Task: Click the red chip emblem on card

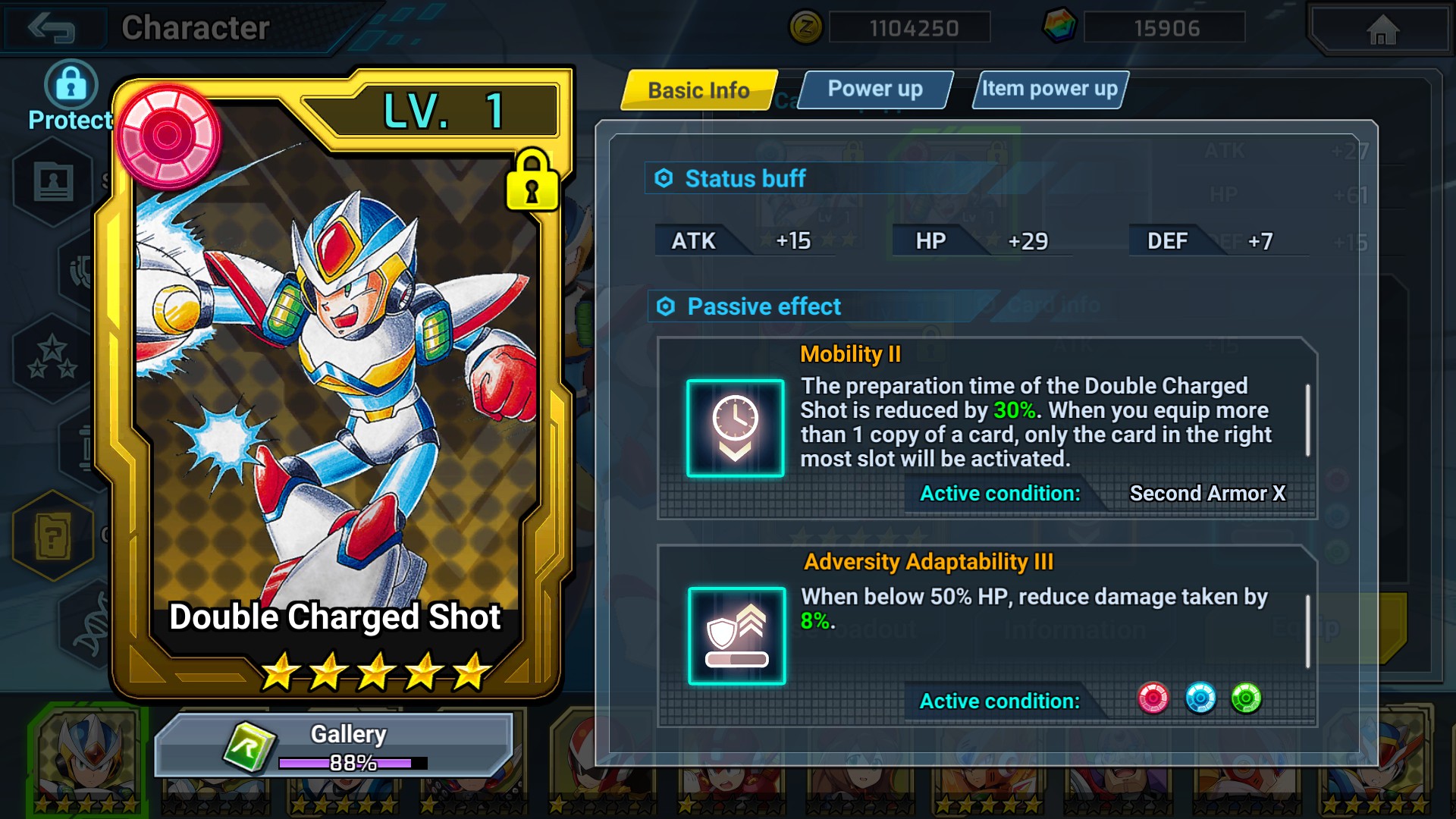Action: 168,137
